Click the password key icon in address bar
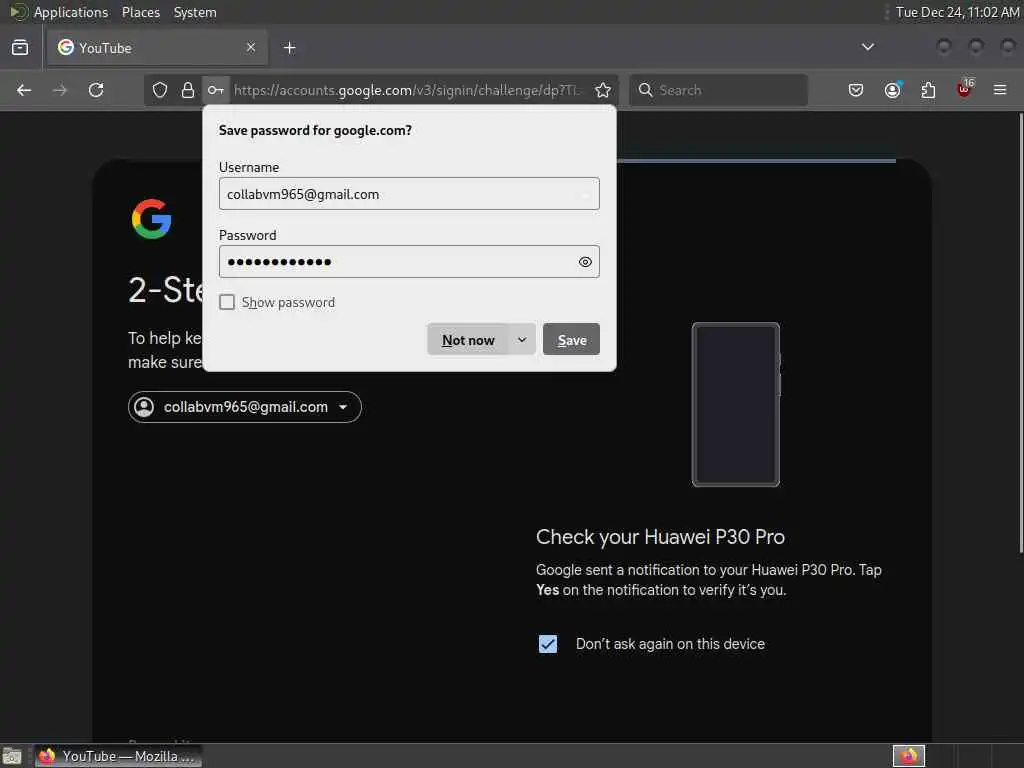Viewport: 1024px width, 768px height. coord(216,90)
